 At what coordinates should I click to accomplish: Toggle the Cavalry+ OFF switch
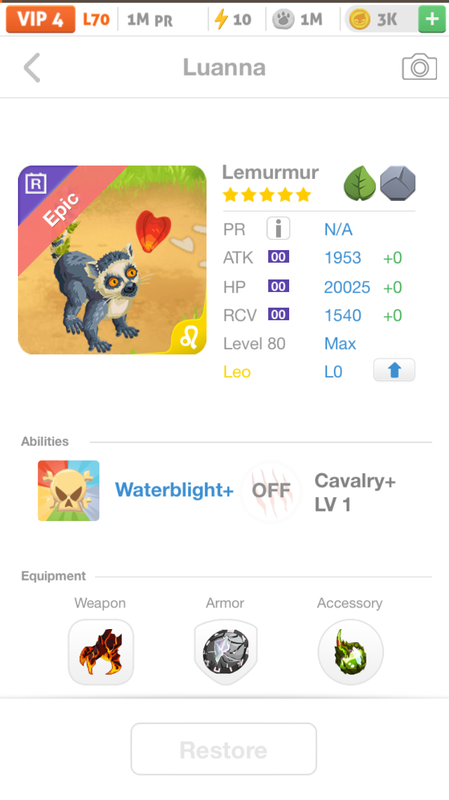pos(271,491)
